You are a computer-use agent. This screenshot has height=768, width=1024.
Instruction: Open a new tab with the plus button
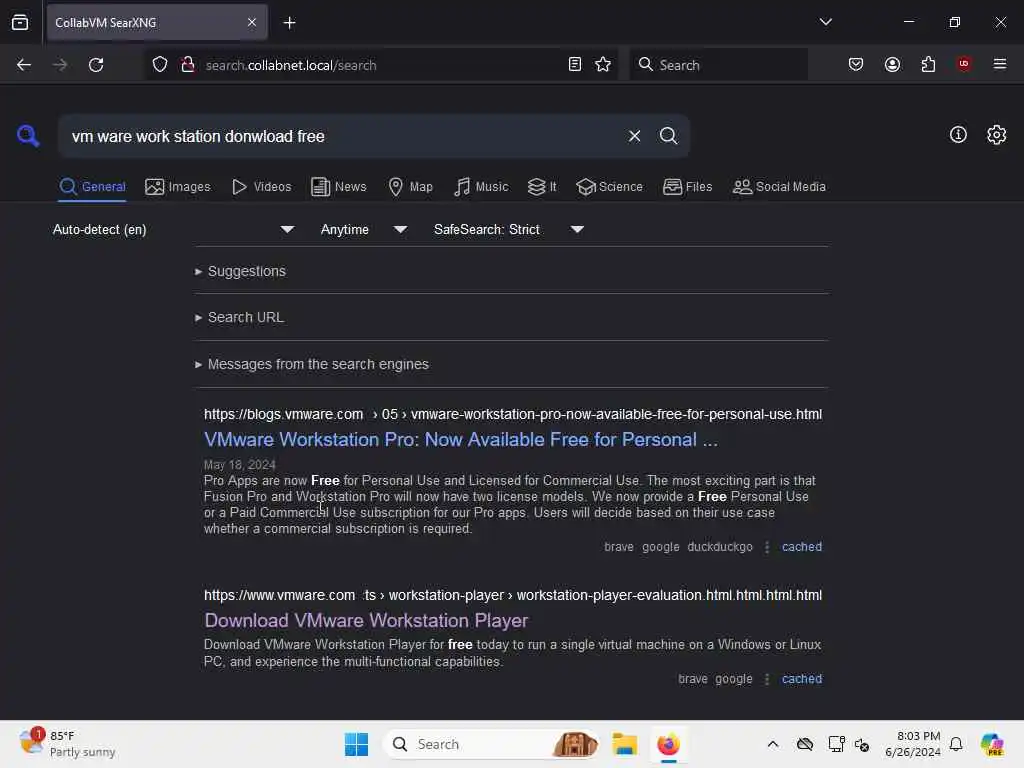point(289,23)
